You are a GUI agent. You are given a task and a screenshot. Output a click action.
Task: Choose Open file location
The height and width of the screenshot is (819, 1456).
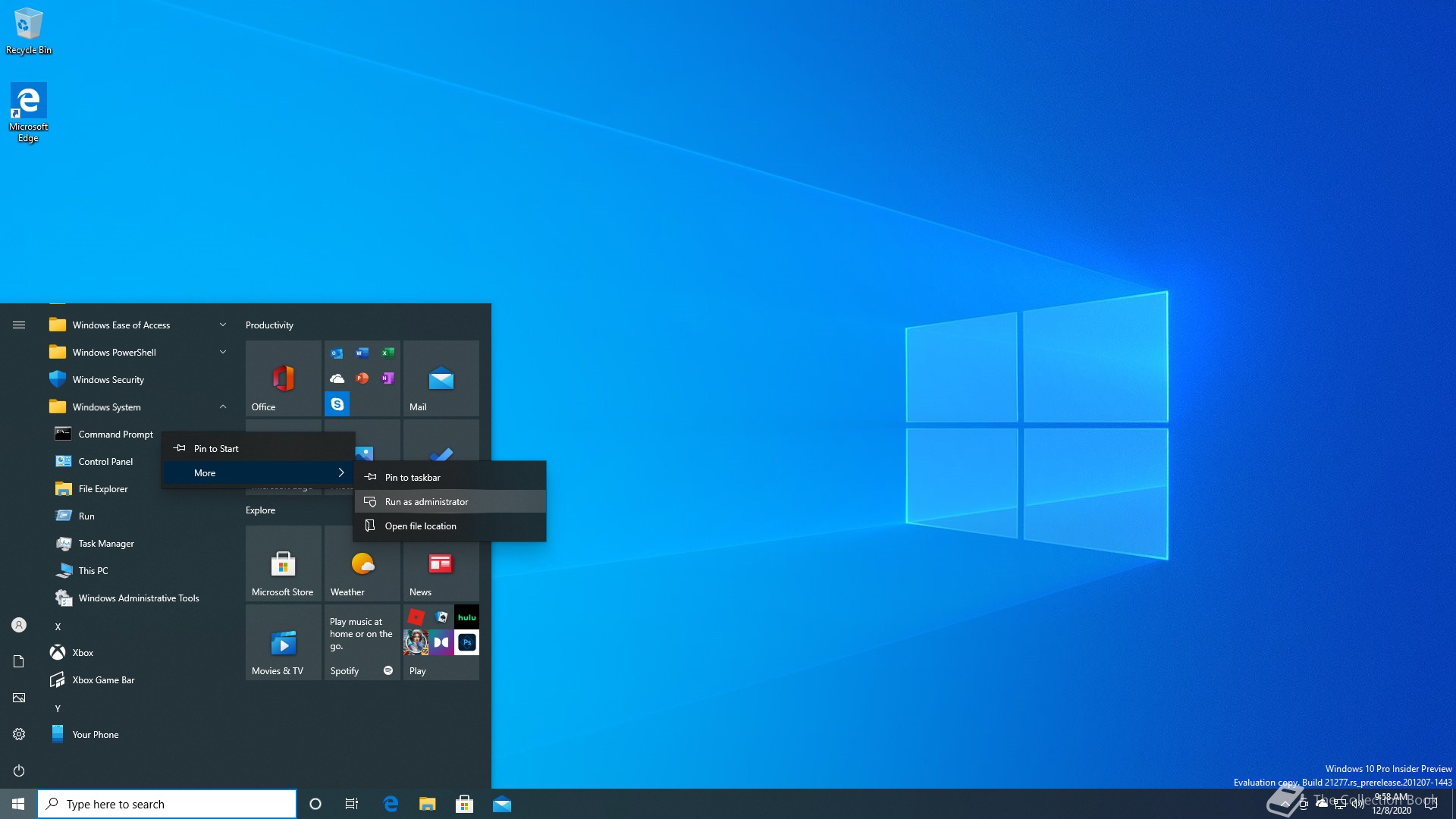[450, 526]
